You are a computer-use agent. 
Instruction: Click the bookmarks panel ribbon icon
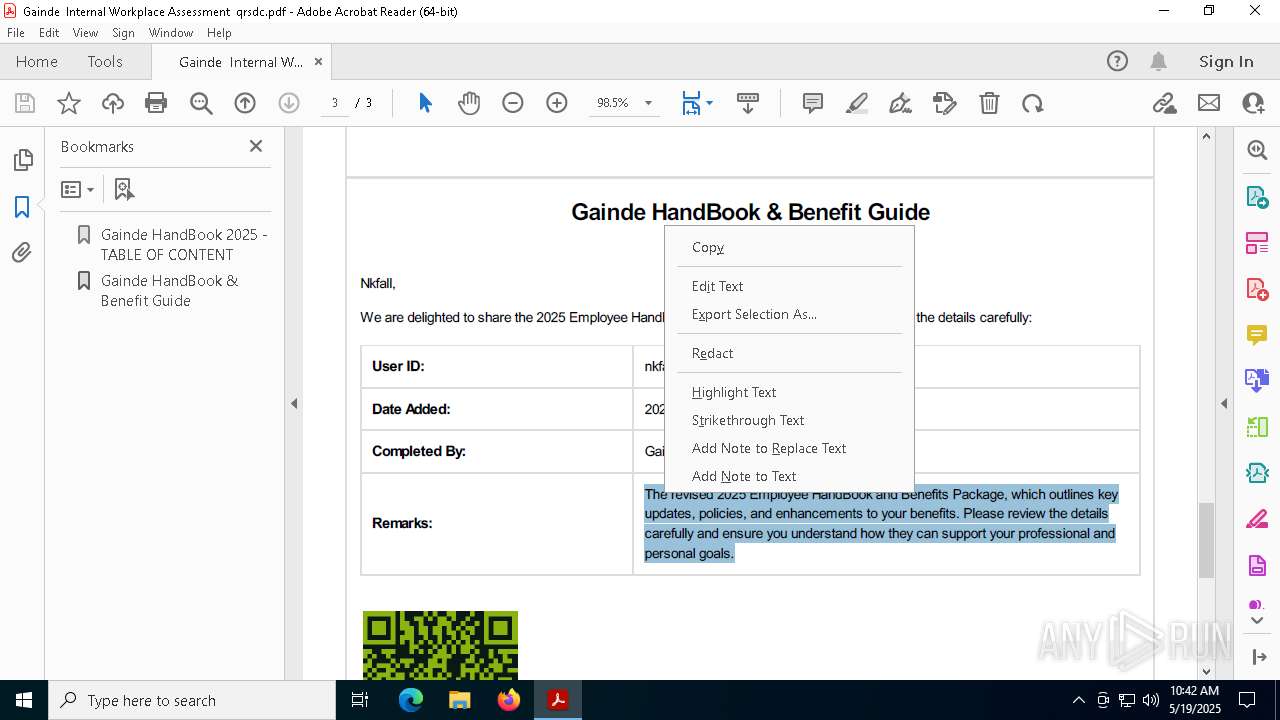[22, 207]
